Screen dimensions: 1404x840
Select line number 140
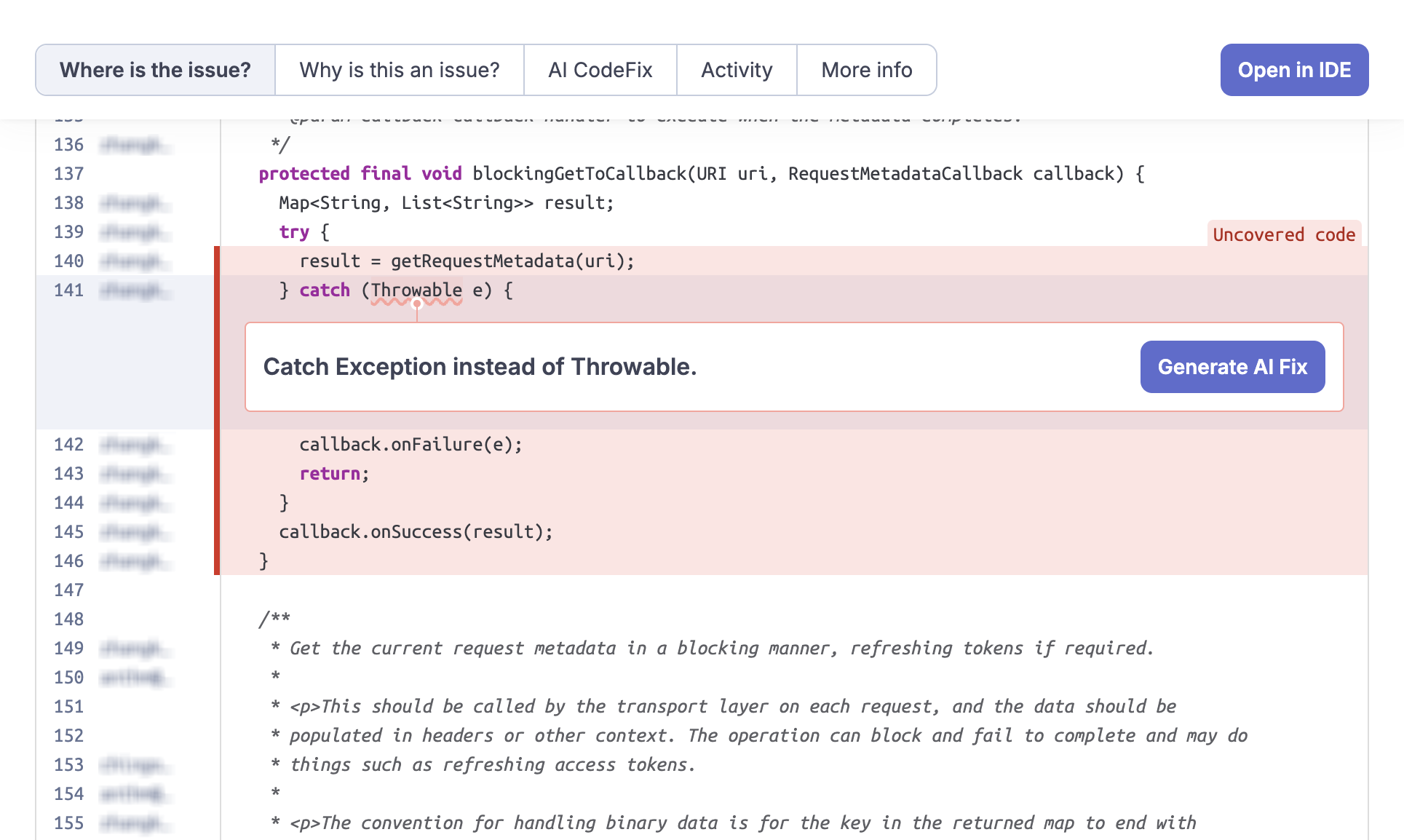pos(69,261)
